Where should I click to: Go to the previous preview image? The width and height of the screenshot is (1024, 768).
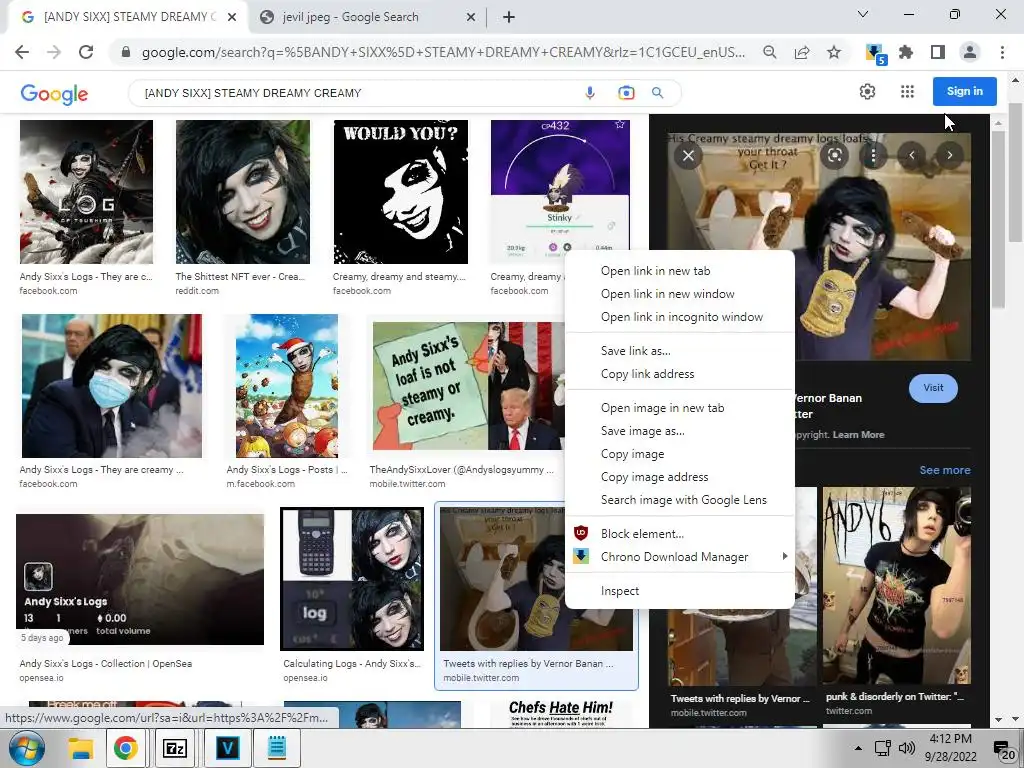pyautogui.click(x=912, y=155)
